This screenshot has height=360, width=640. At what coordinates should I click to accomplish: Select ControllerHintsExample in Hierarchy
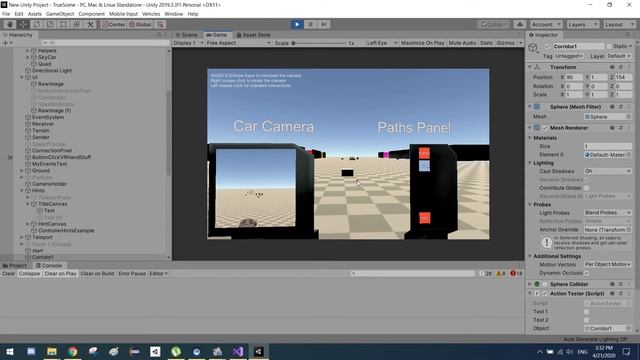[x=66, y=231]
